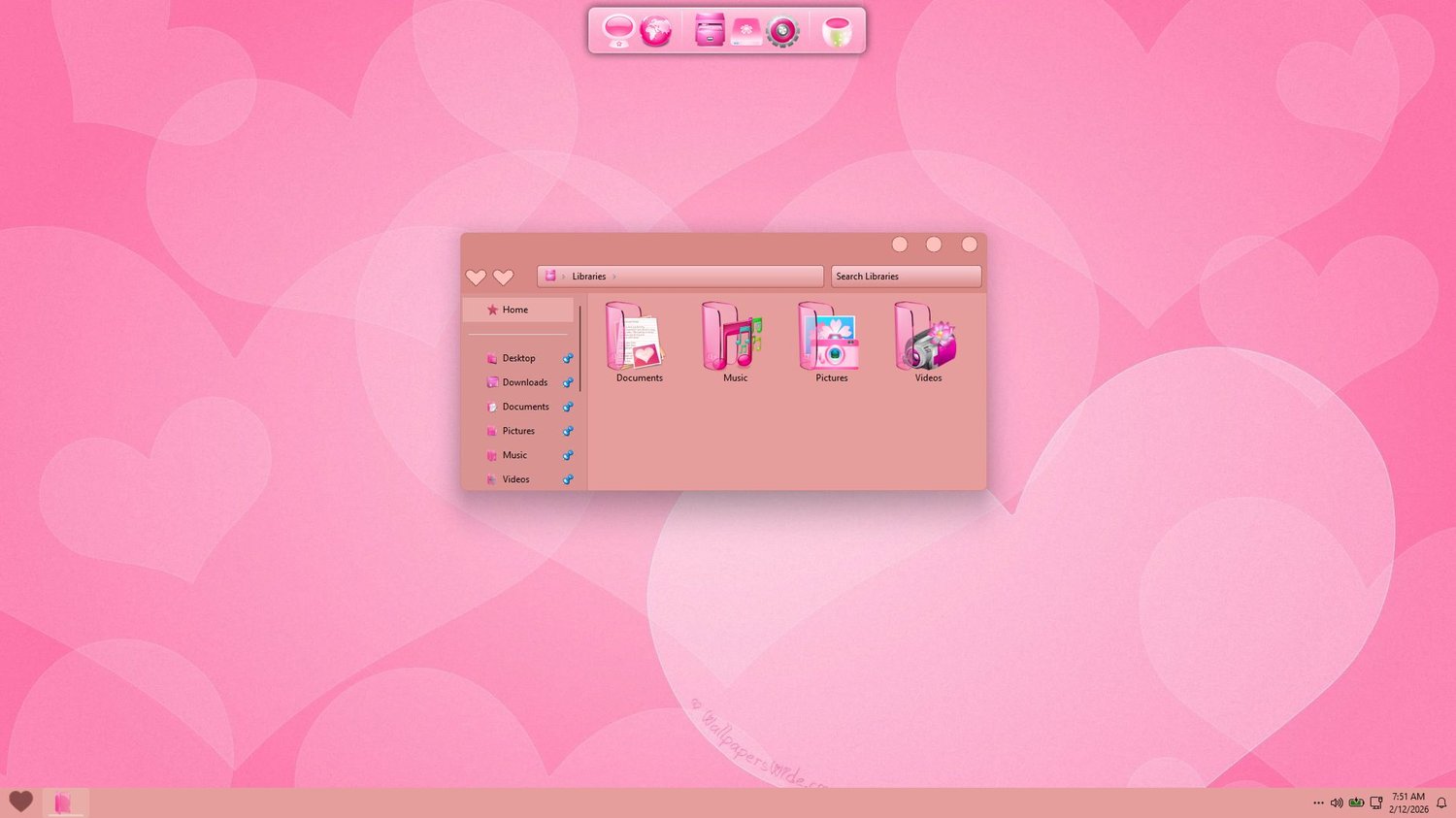
Task: Go back using the first heart button
Action: pos(476,278)
